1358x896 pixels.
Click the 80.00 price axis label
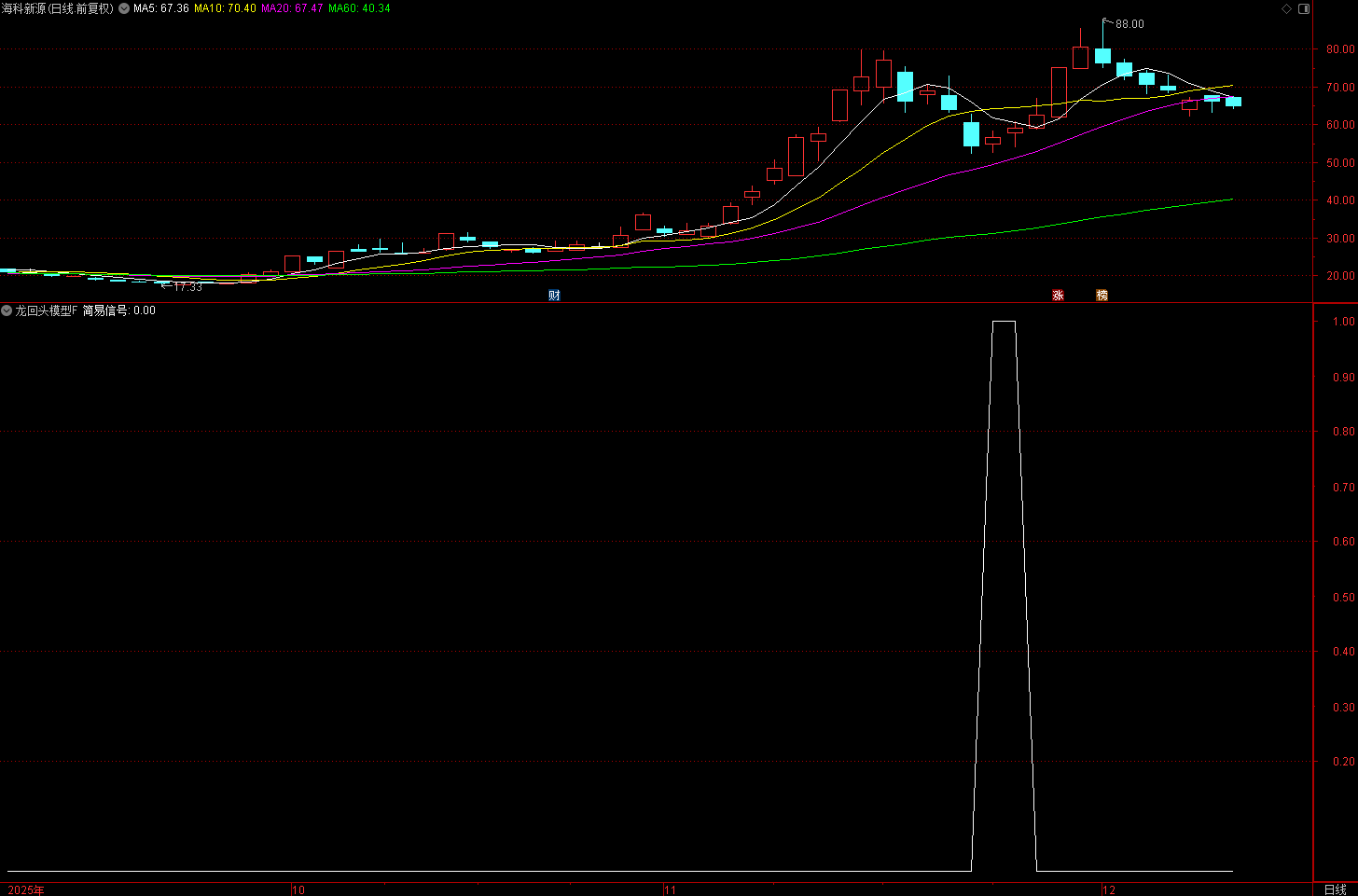1341,49
